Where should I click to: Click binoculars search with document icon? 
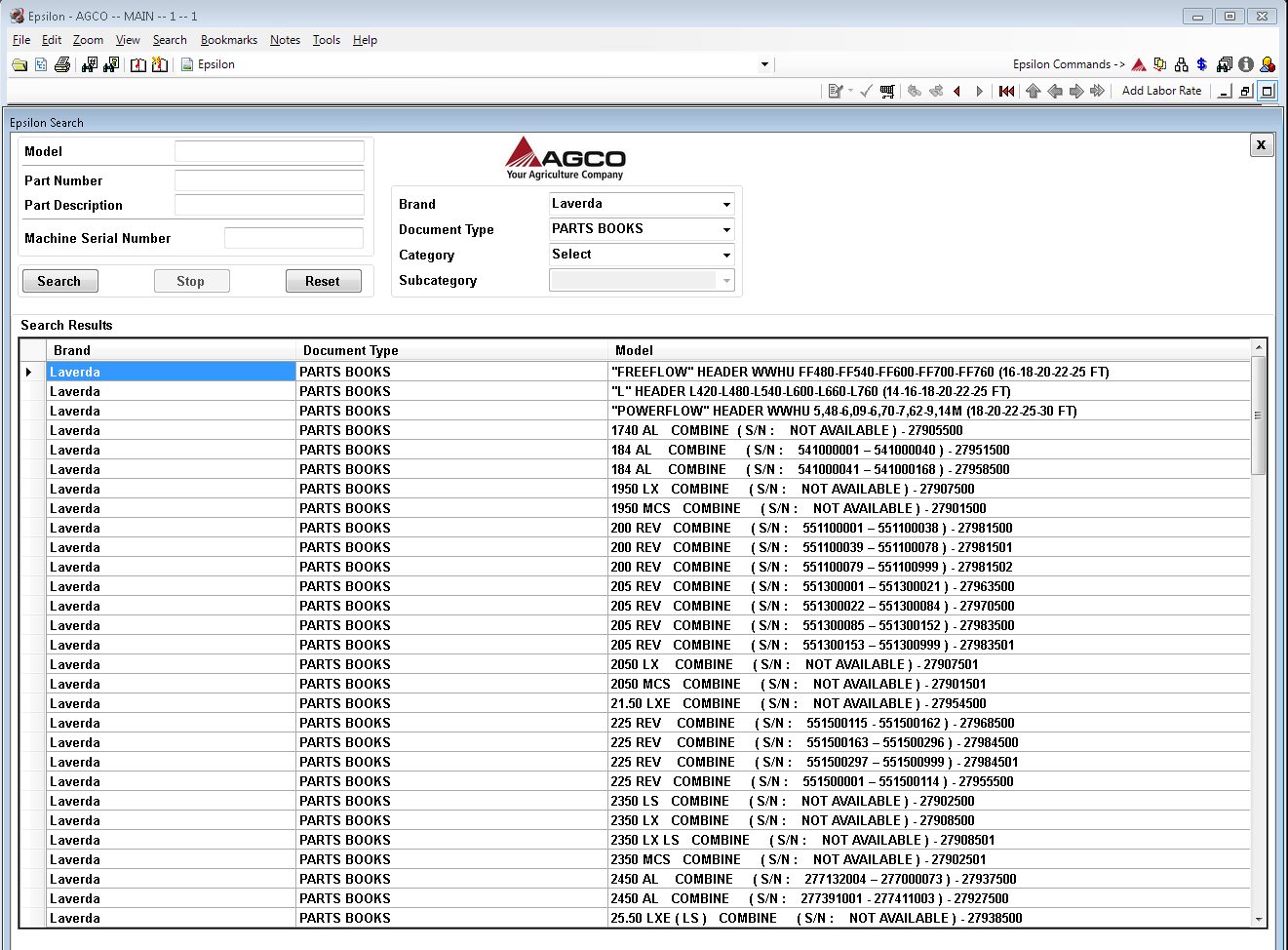tap(111, 64)
